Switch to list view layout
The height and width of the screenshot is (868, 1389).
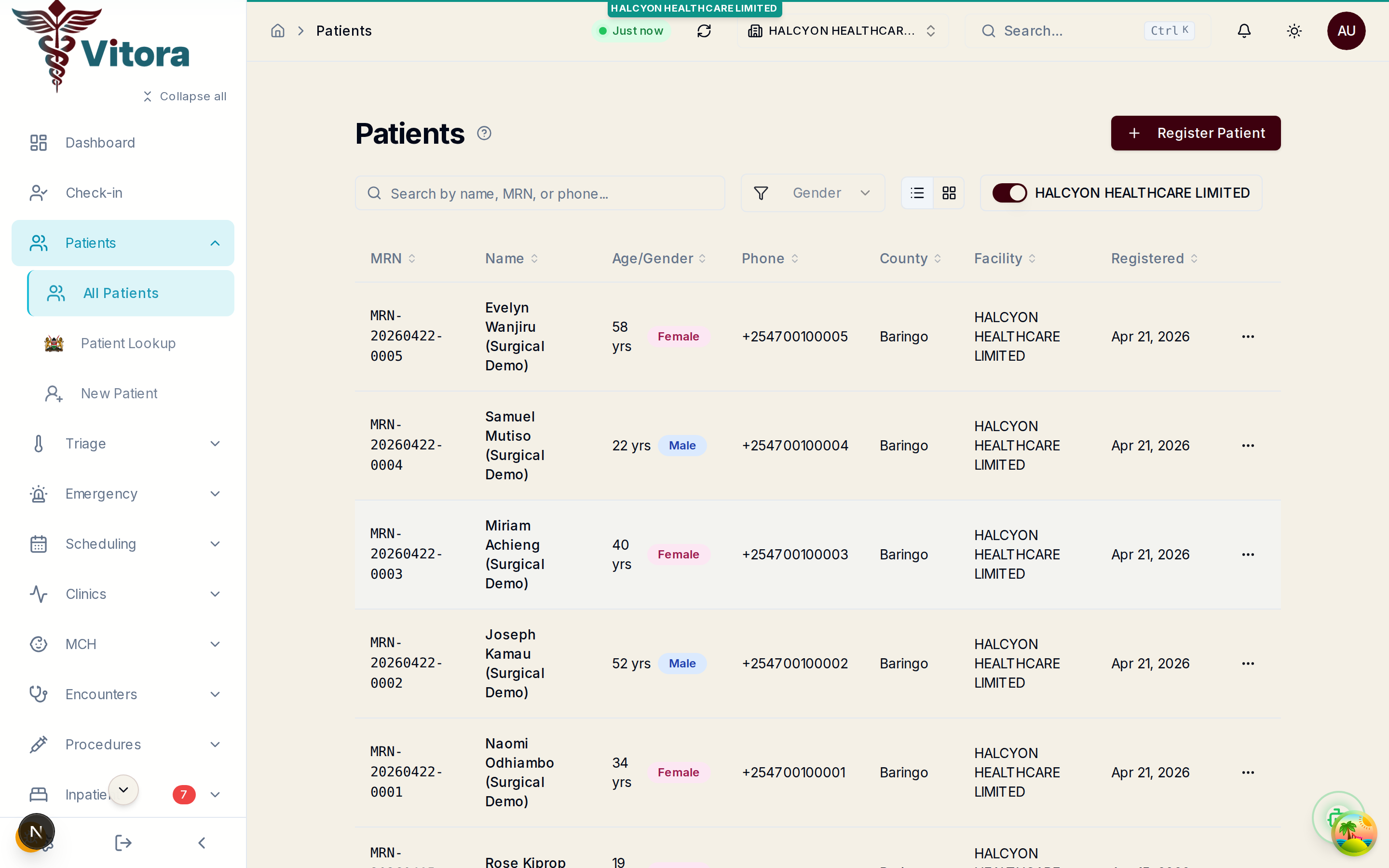tap(917, 193)
